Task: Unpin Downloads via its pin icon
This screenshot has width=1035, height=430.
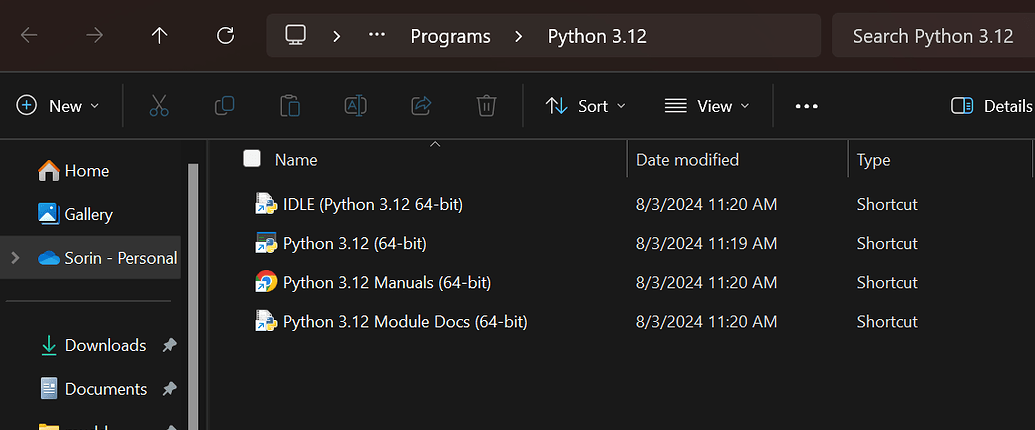Action: pyautogui.click(x=170, y=345)
